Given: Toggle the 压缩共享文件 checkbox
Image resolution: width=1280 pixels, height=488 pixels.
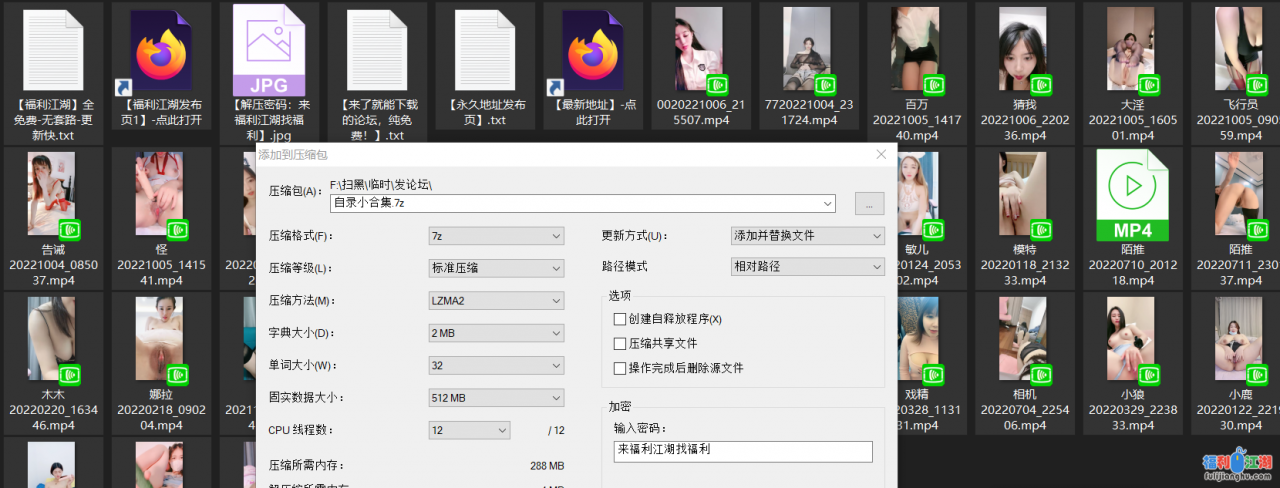Looking at the screenshot, I should click(619, 343).
